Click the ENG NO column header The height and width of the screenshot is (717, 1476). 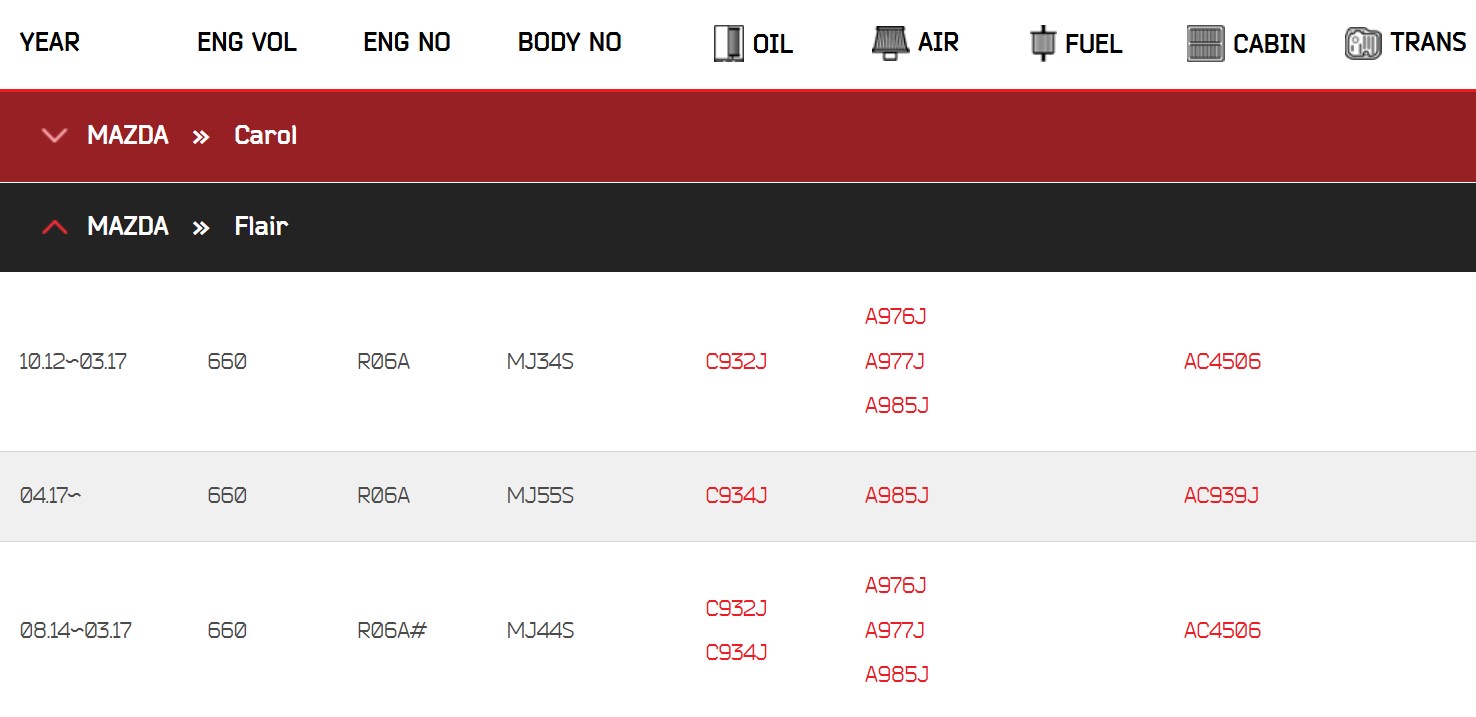click(x=406, y=43)
